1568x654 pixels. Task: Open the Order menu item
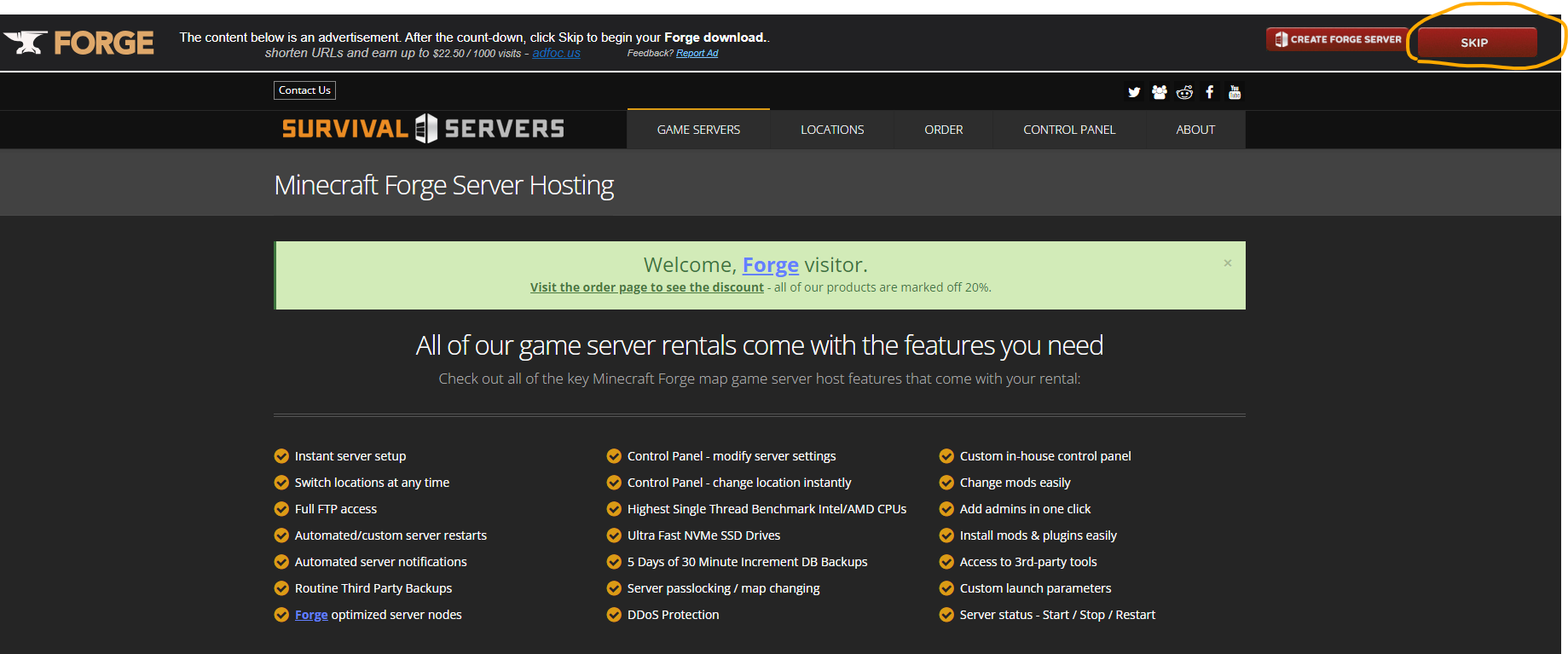point(944,130)
